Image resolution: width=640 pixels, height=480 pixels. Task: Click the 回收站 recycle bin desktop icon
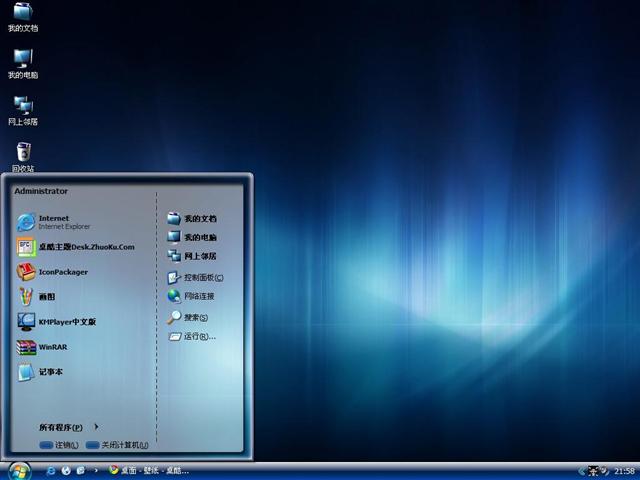[23, 154]
